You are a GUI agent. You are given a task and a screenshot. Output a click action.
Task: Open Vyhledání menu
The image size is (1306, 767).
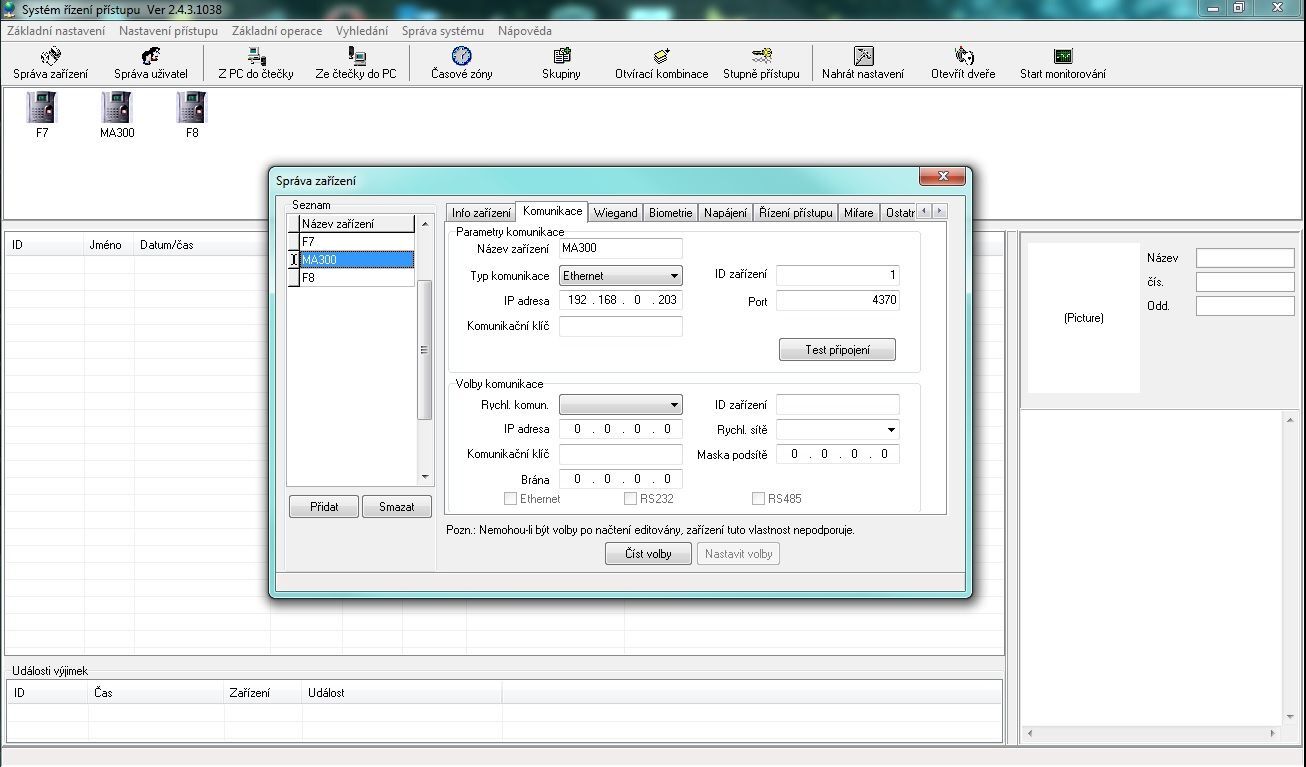[362, 31]
